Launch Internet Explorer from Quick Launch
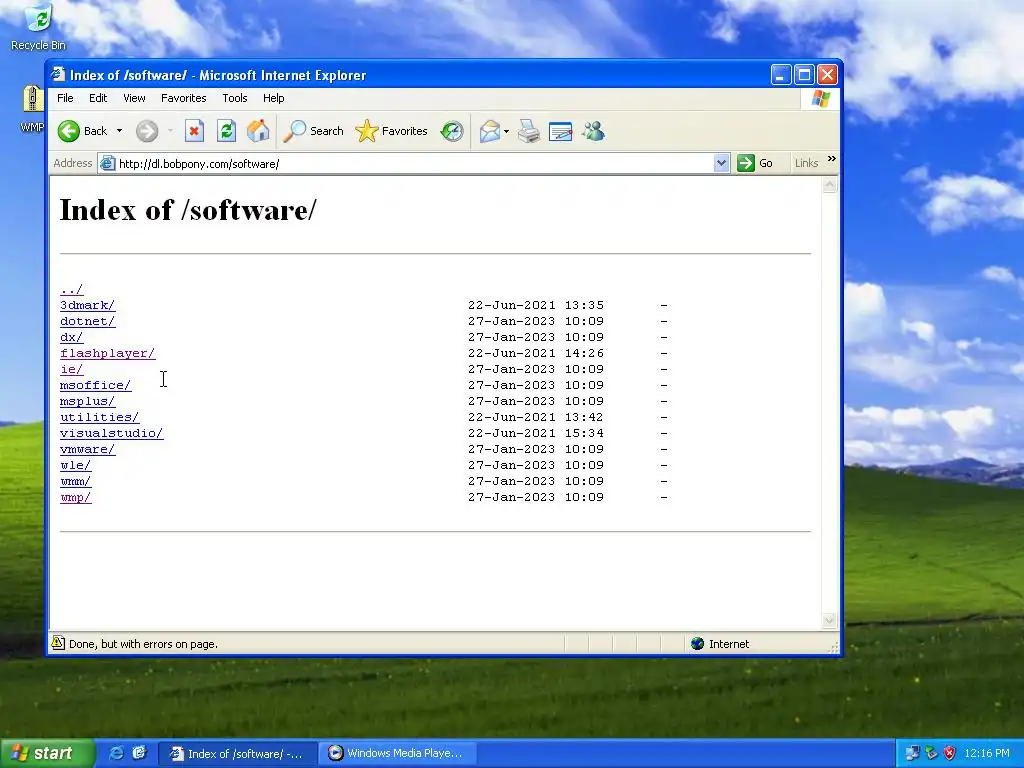This screenshot has width=1024, height=768. (116, 753)
